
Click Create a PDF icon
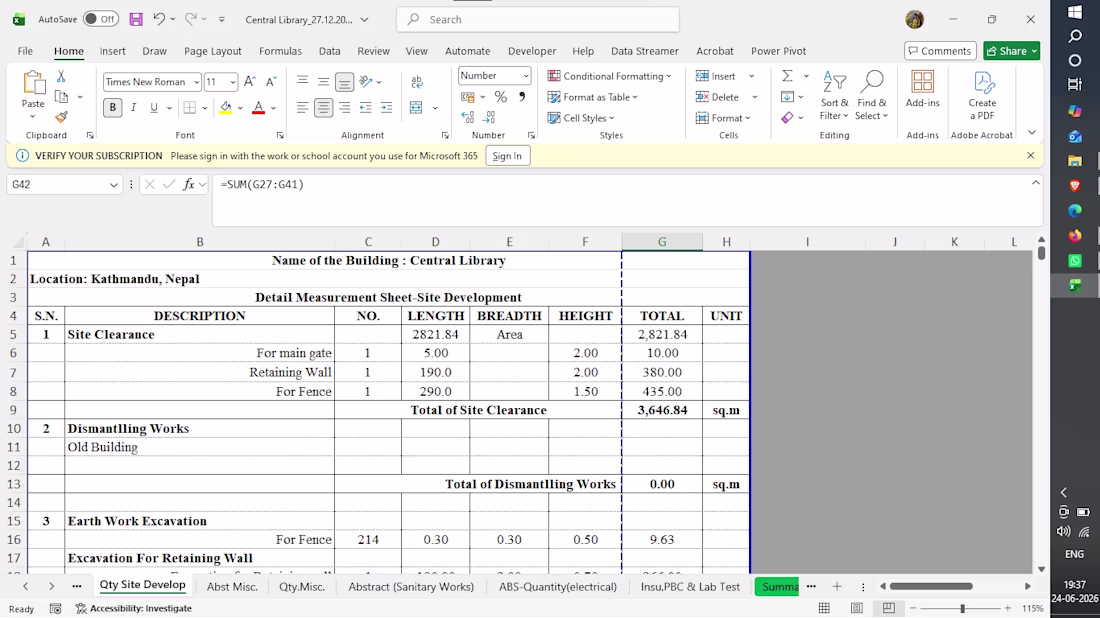coord(982,95)
